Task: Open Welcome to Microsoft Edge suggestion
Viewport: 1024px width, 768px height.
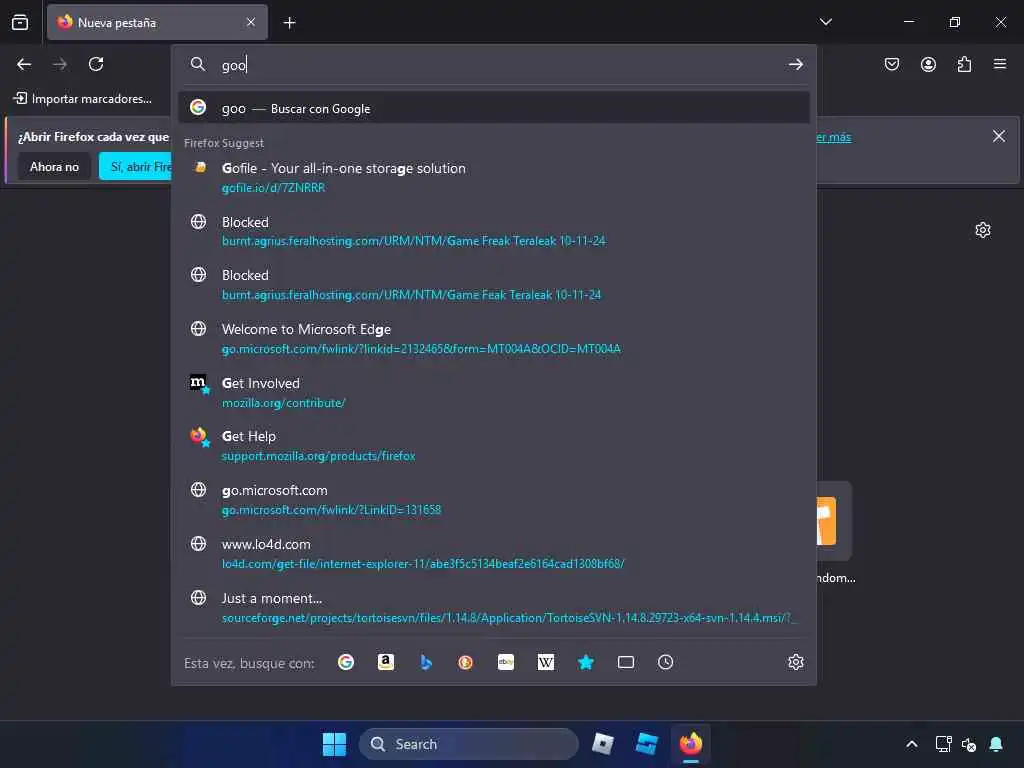Action: pyautogui.click(x=494, y=339)
